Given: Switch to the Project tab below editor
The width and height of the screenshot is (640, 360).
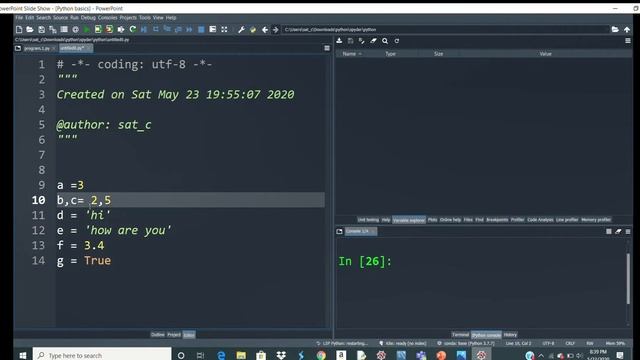Looking at the screenshot, I should (173, 335).
